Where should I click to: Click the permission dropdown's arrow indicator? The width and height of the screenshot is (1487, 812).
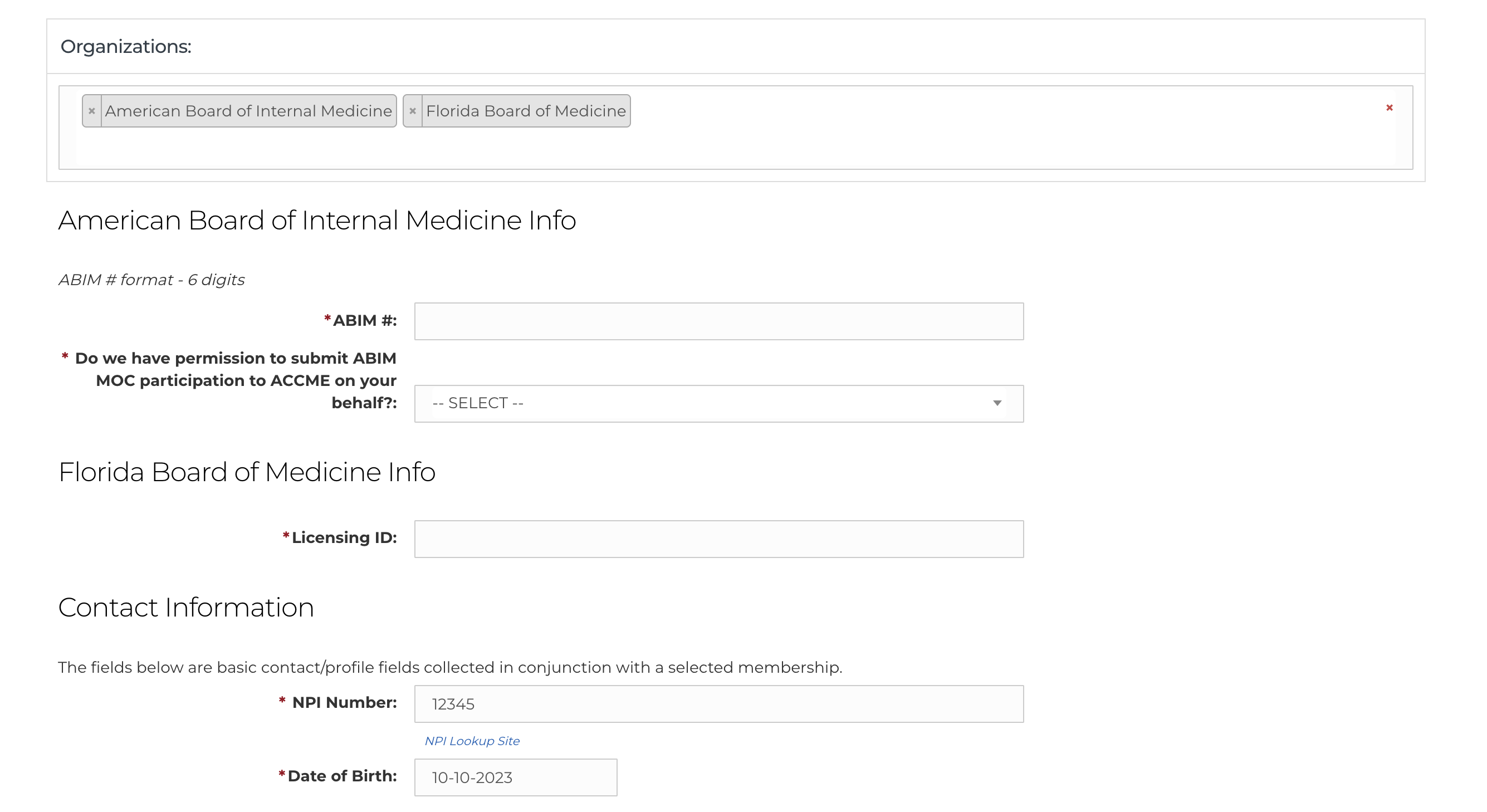tap(997, 403)
